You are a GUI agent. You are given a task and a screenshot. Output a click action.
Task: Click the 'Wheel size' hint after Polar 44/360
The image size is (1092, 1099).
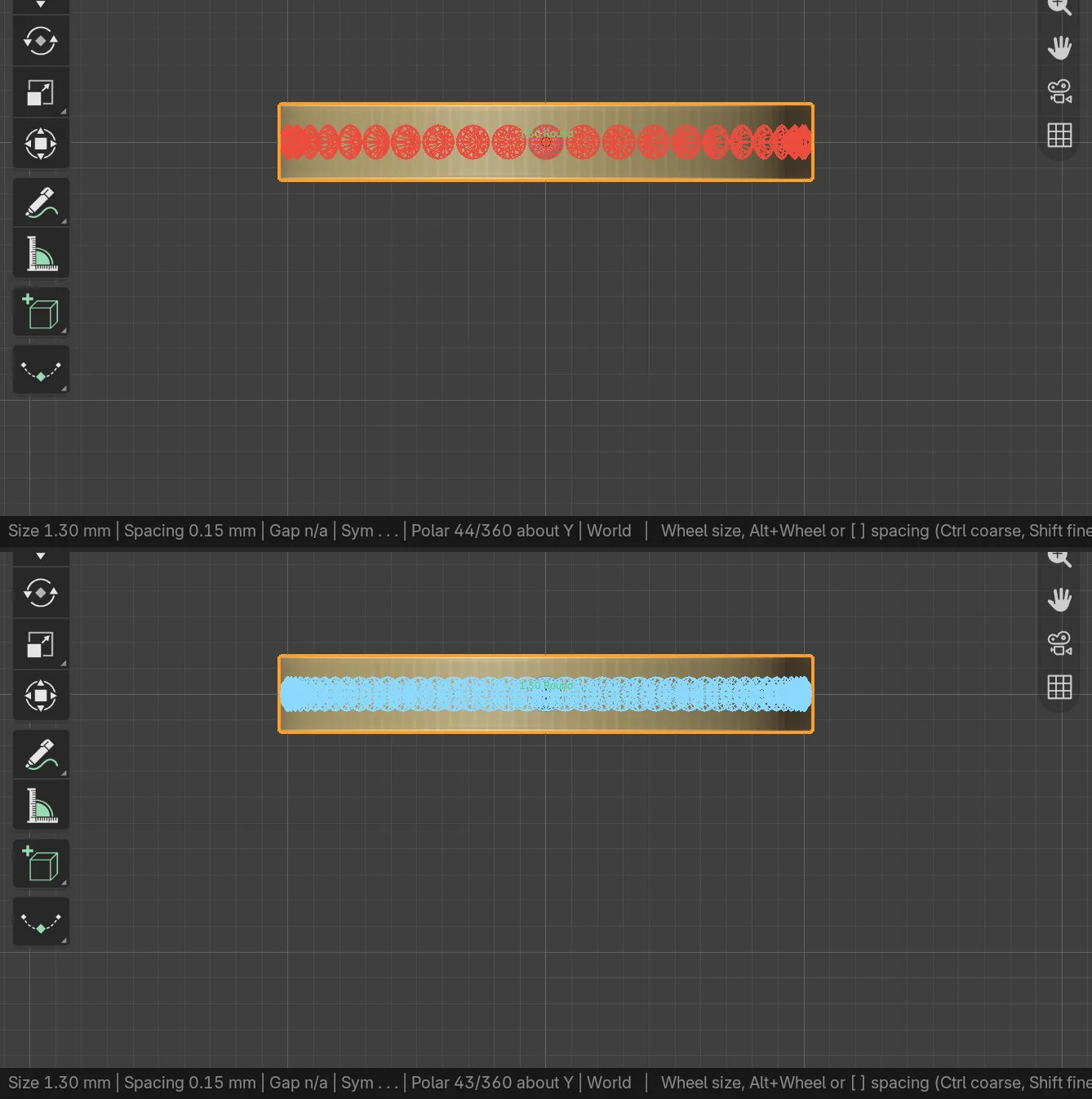tap(701, 531)
